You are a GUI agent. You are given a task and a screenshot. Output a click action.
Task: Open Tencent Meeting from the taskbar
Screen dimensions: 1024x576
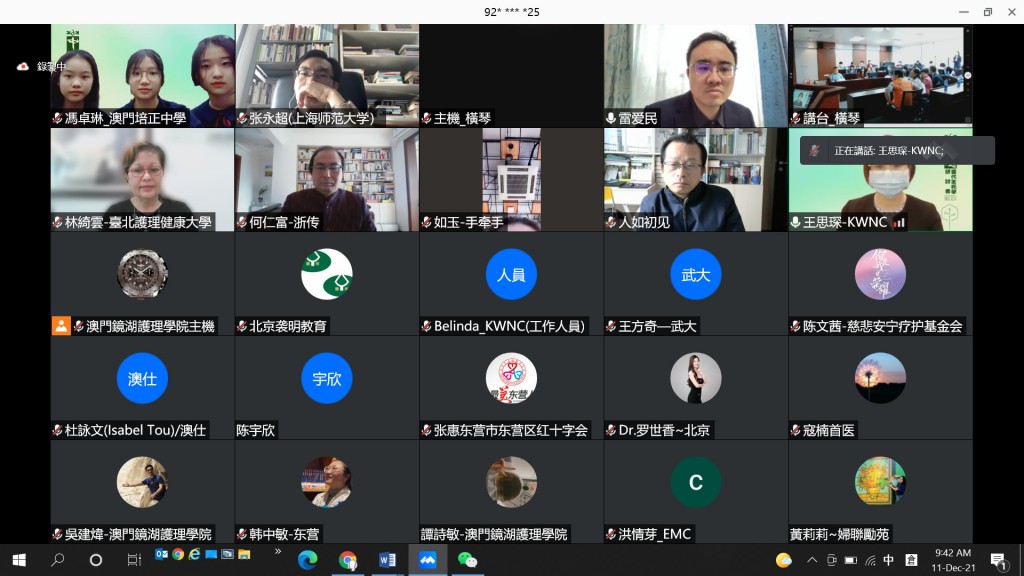click(427, 560)
